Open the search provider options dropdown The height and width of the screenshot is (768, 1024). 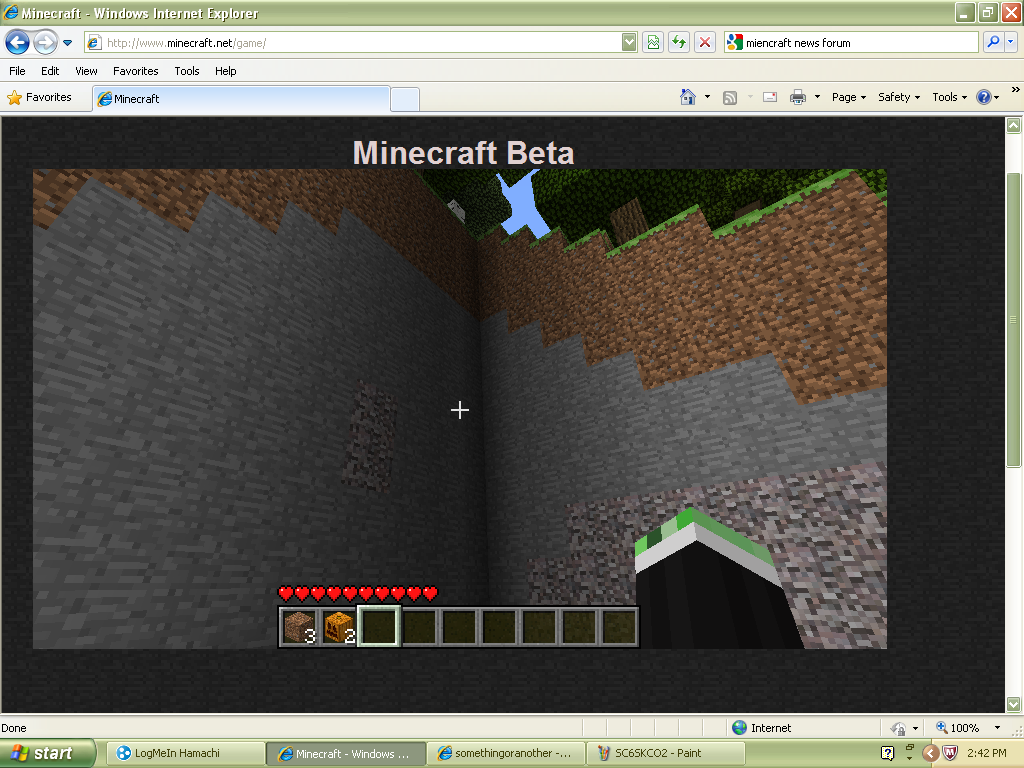click(1010, 42)
